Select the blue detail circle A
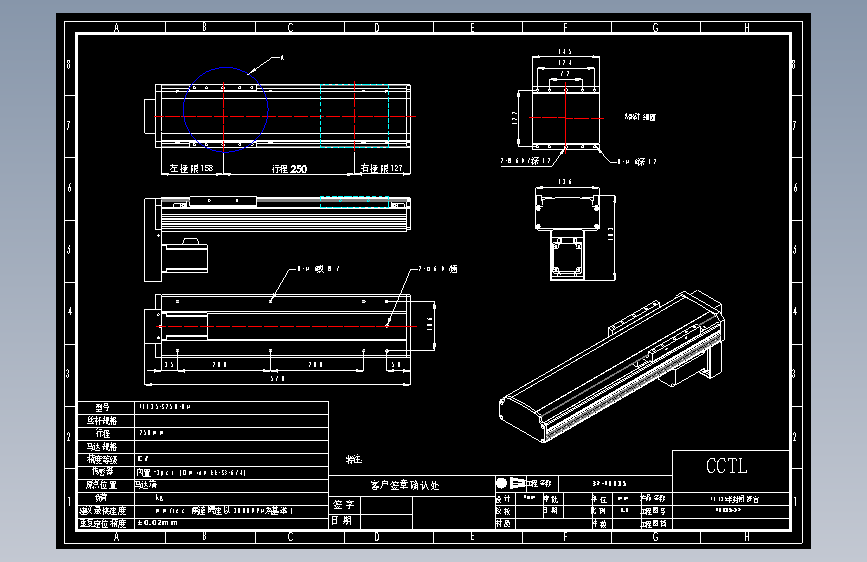The width and height of the screenshot is (867, 562). pyautogui.click(x=226, y=110)
